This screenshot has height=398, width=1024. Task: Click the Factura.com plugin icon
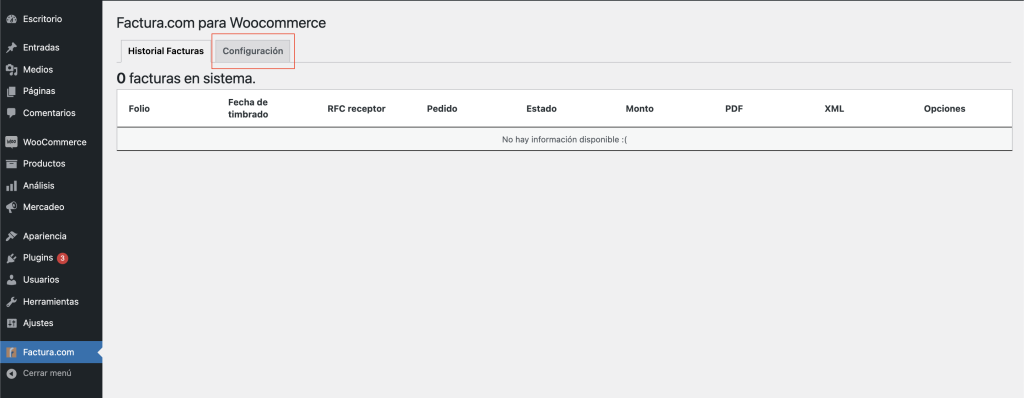11,352
